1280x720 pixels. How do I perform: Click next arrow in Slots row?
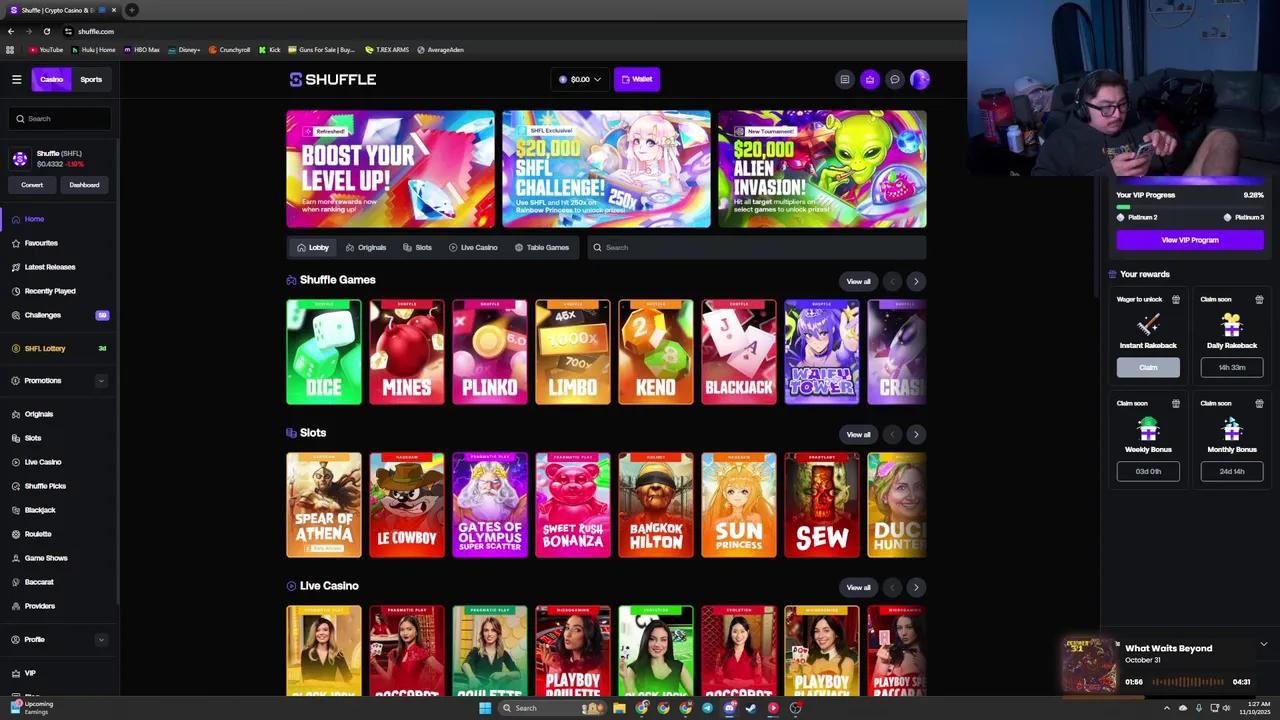pos(916,435)
